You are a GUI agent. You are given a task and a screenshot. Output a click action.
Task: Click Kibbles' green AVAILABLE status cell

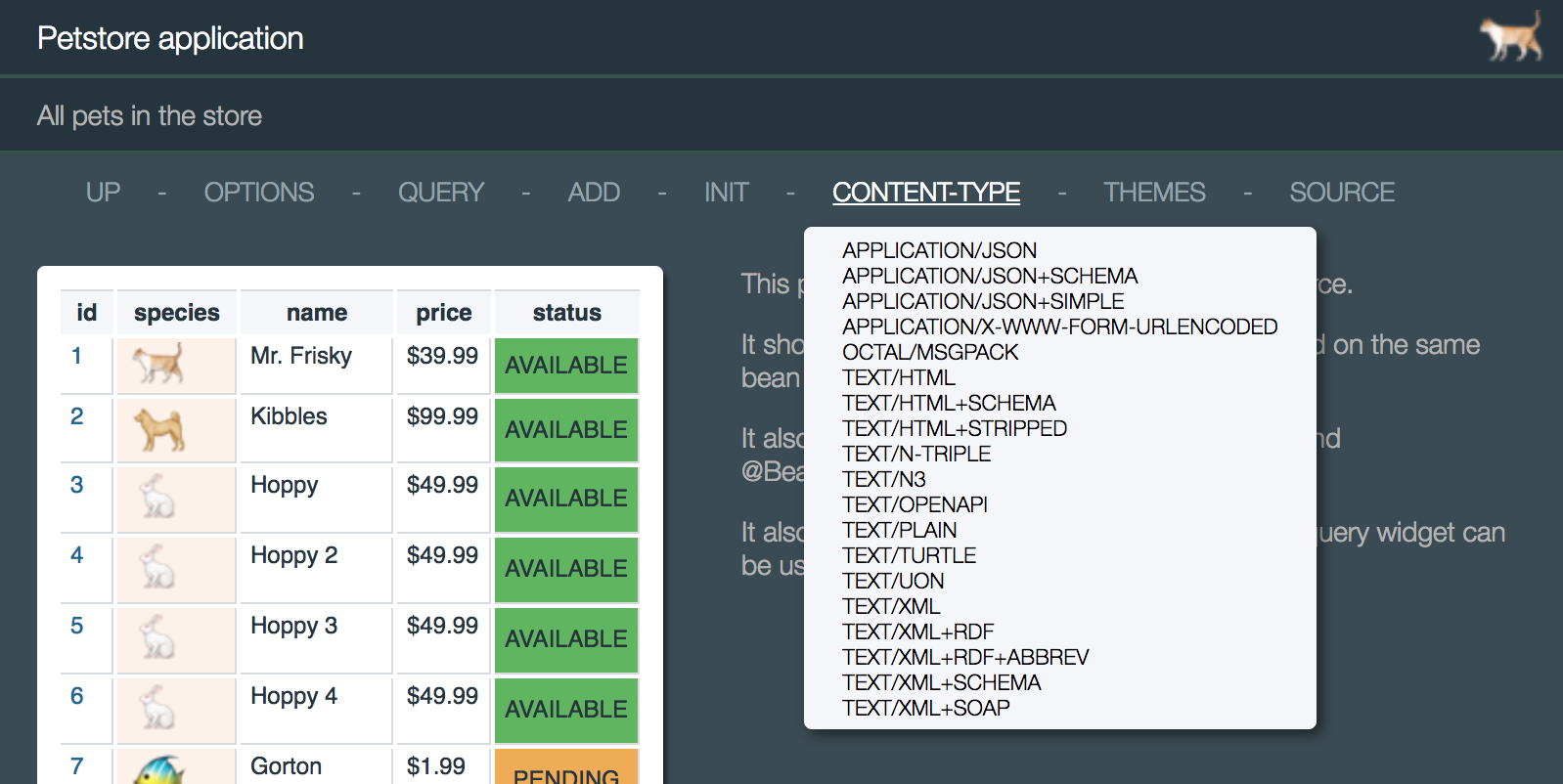point(566,430)
